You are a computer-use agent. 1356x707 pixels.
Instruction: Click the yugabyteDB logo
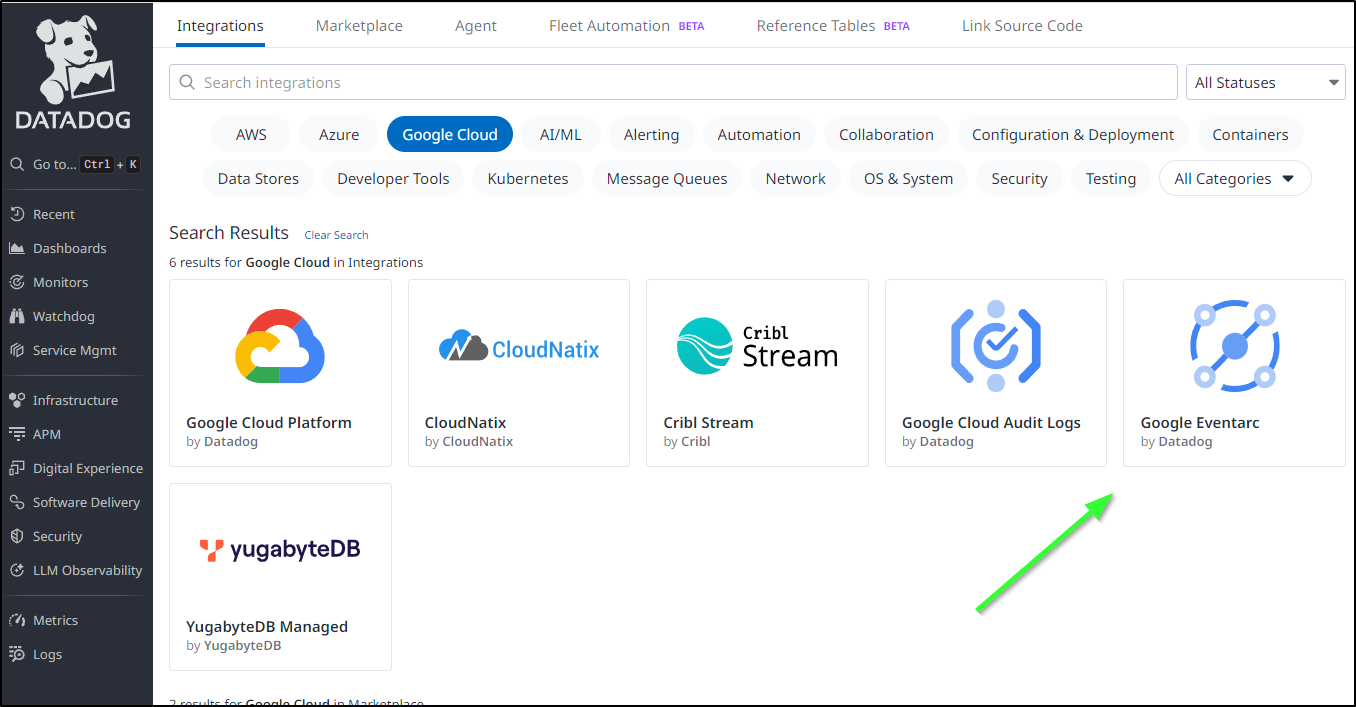(x=280, y=549)
